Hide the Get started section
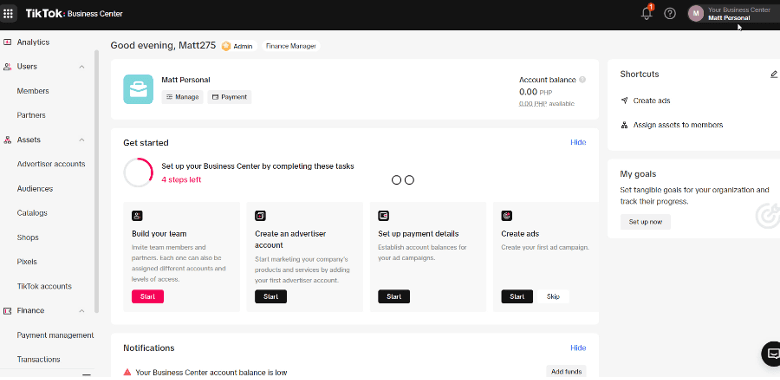 (x=578, y=142)
